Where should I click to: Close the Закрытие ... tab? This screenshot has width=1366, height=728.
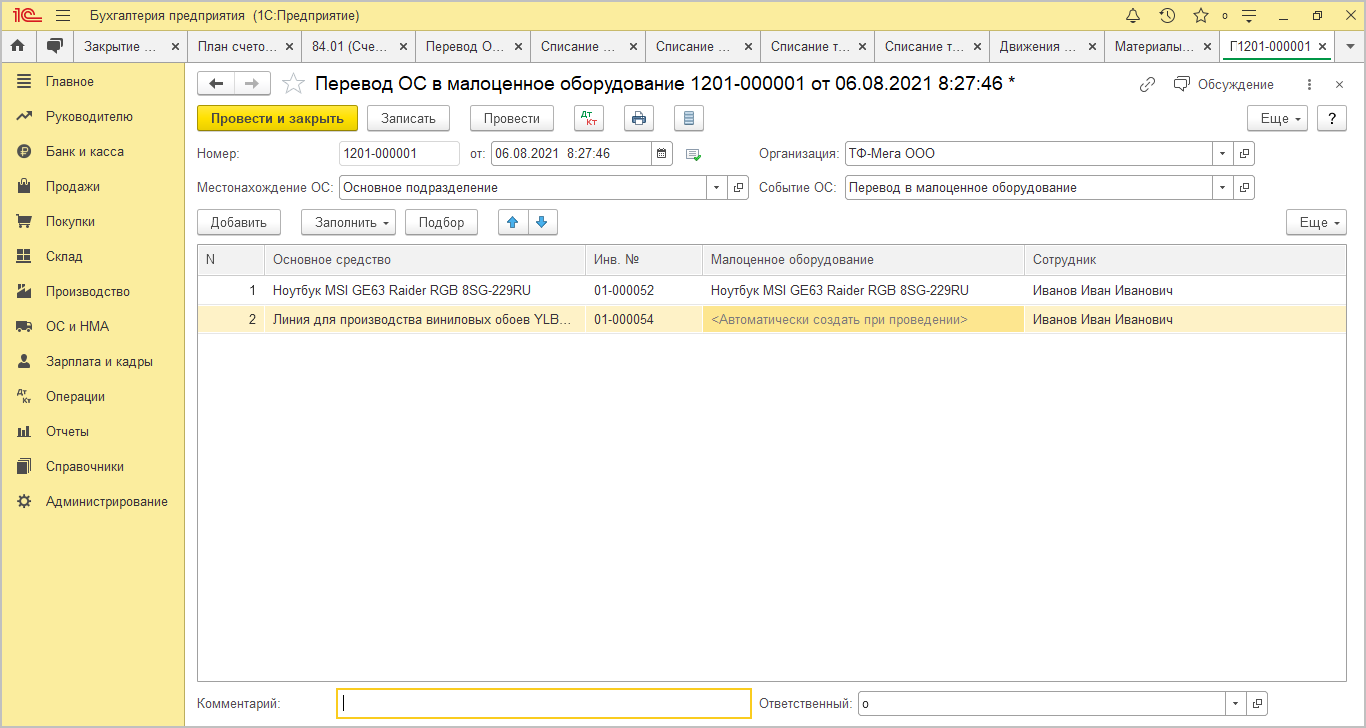(176, 46)
